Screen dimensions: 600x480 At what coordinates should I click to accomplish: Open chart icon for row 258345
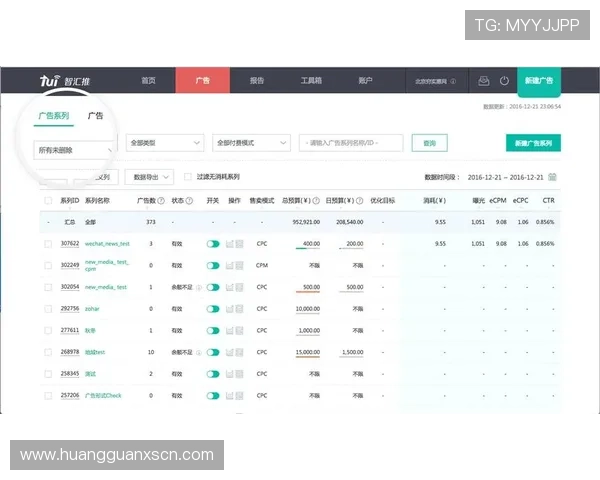230,374
